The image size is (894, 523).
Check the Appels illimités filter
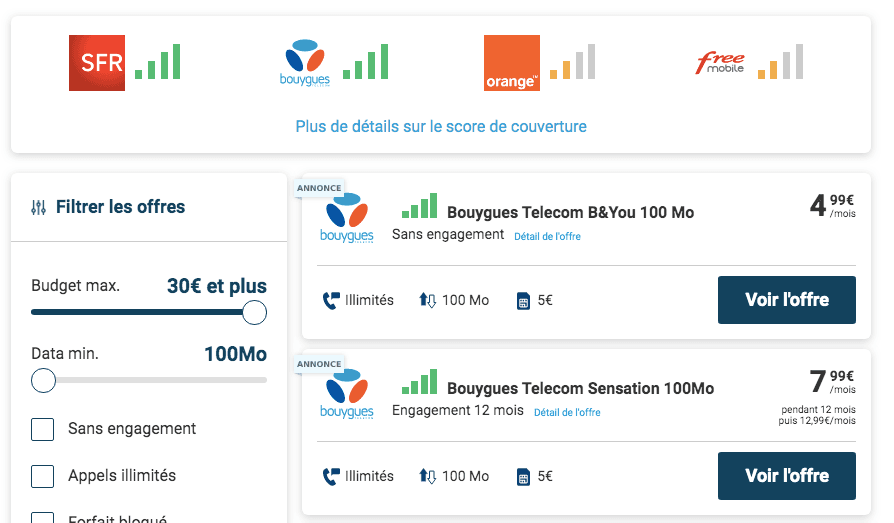coord(43,476)
